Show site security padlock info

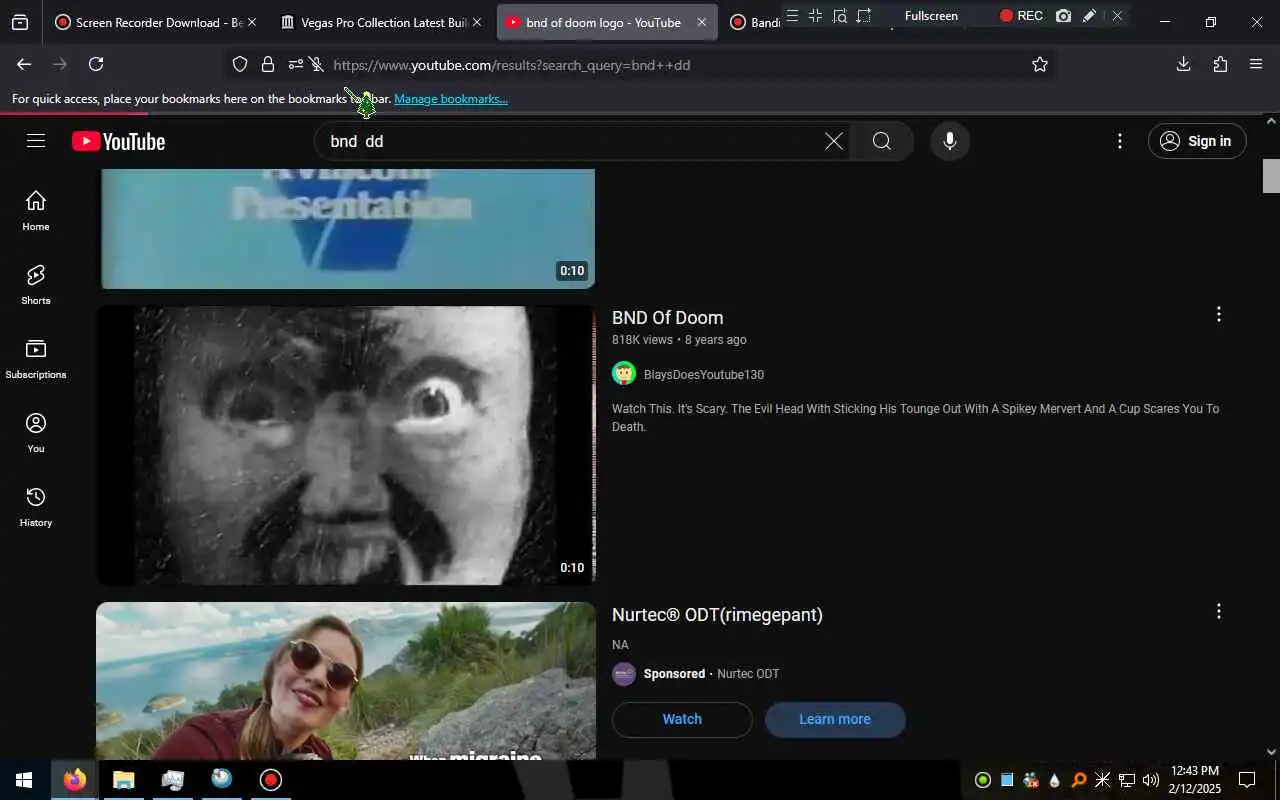[x=268, y=64]
